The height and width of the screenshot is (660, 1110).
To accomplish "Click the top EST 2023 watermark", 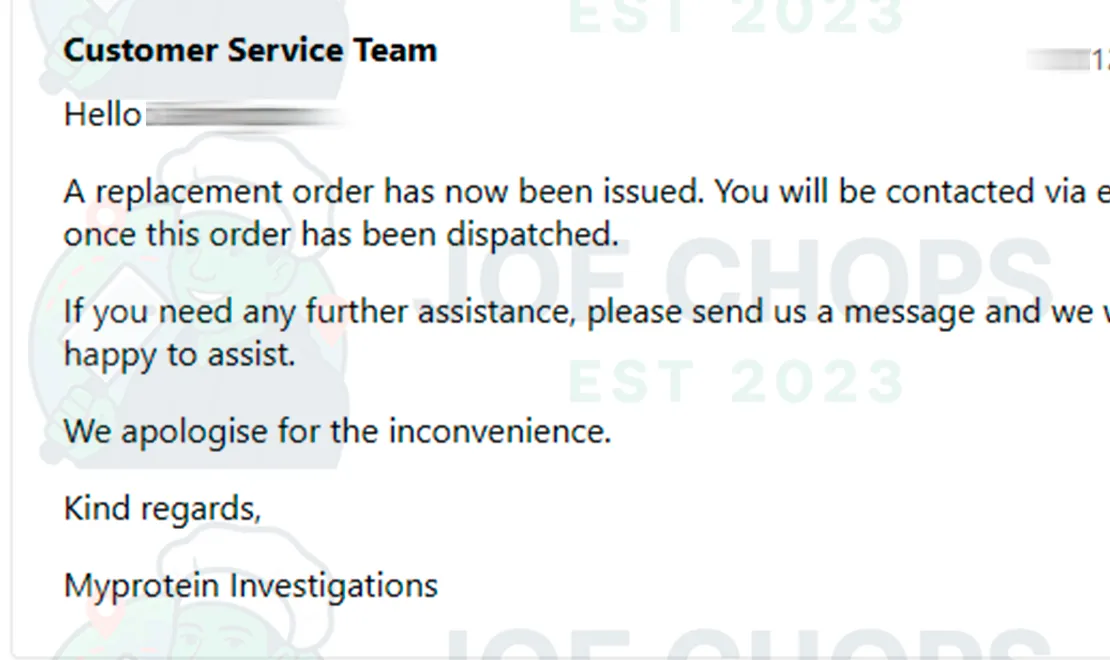I will click(737, 17).
